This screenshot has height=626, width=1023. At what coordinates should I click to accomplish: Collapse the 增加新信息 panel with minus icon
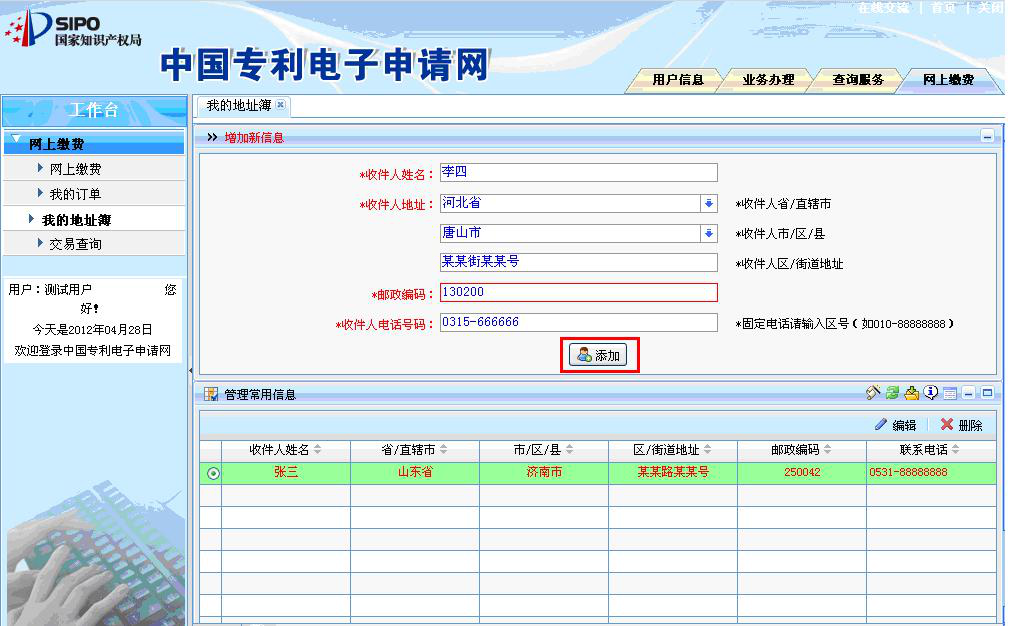987,137
